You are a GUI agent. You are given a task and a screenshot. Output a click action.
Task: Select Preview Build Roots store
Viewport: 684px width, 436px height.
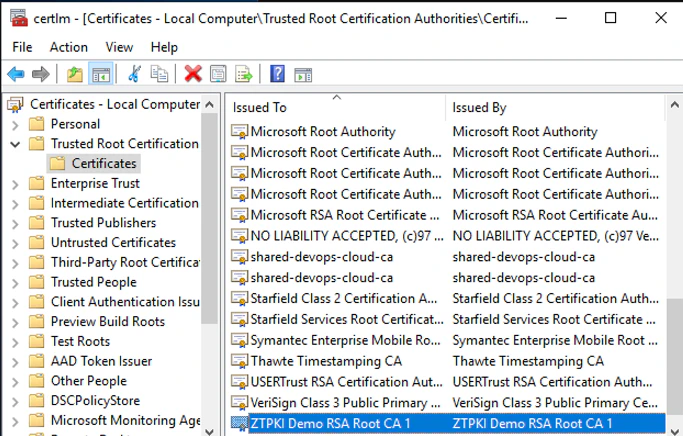(x=108, y=321)
